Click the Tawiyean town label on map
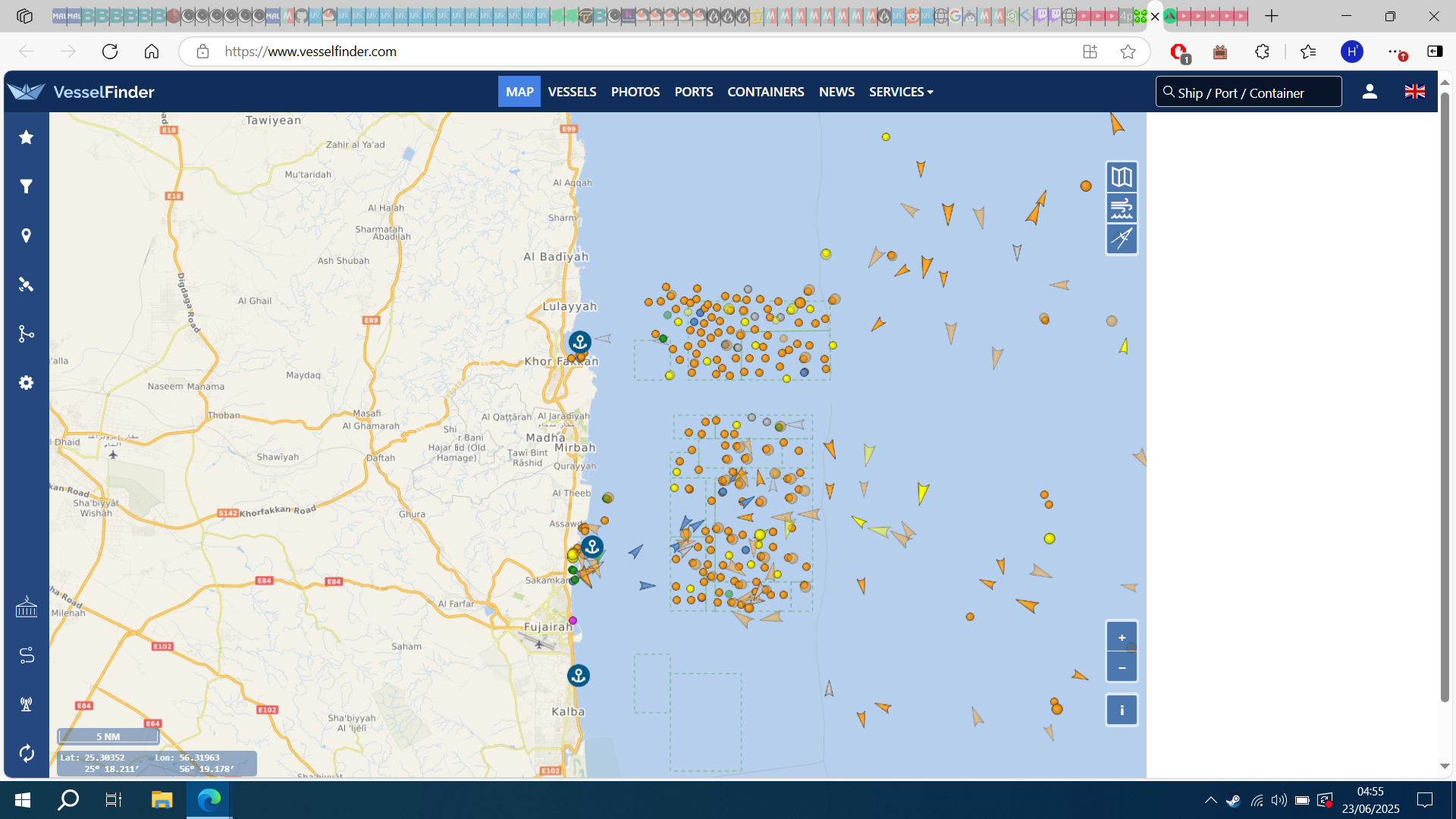The width and height of the screenshot is (1456, 819). tap(273, 121)
